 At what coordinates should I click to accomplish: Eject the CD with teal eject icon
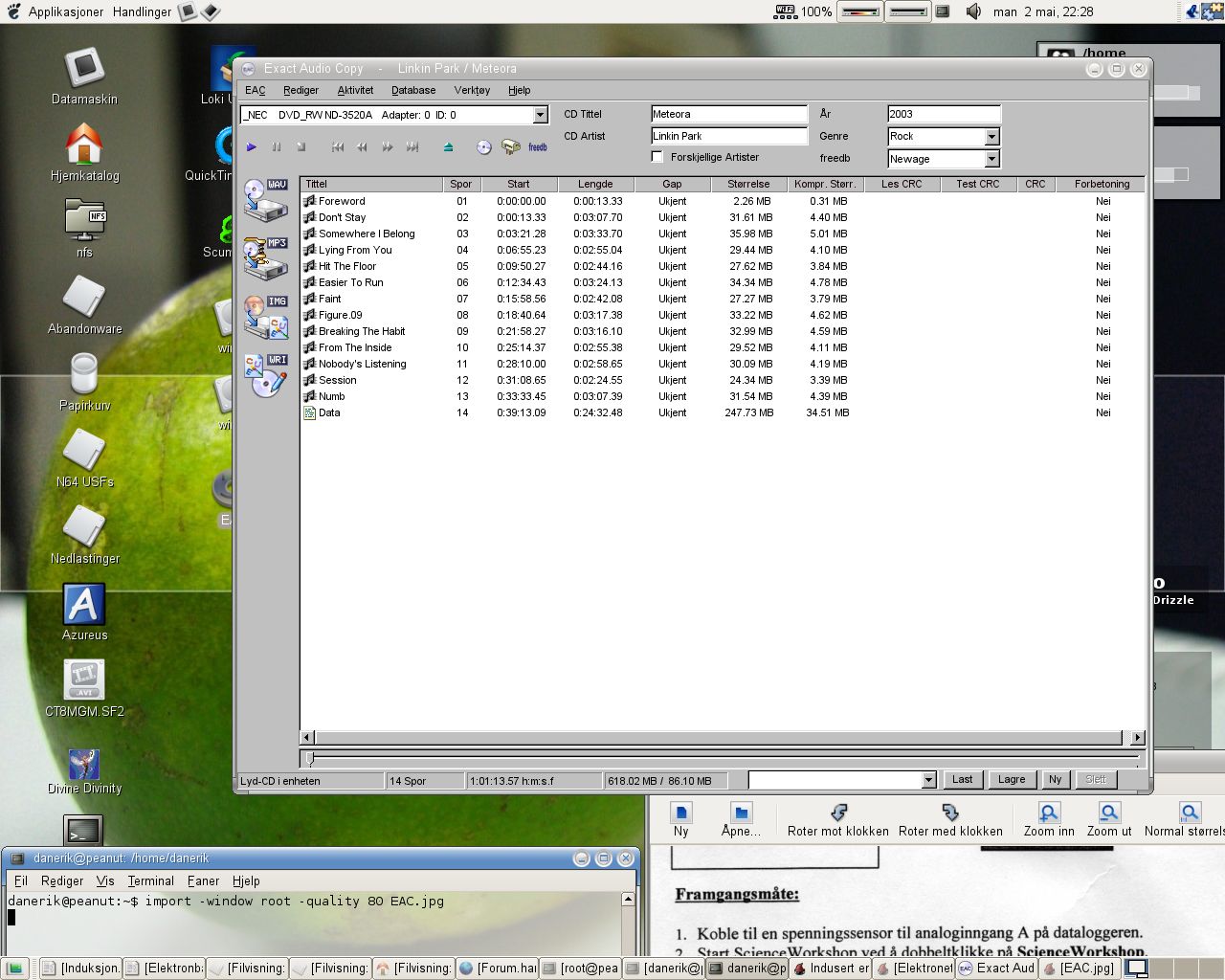point(448,147)
